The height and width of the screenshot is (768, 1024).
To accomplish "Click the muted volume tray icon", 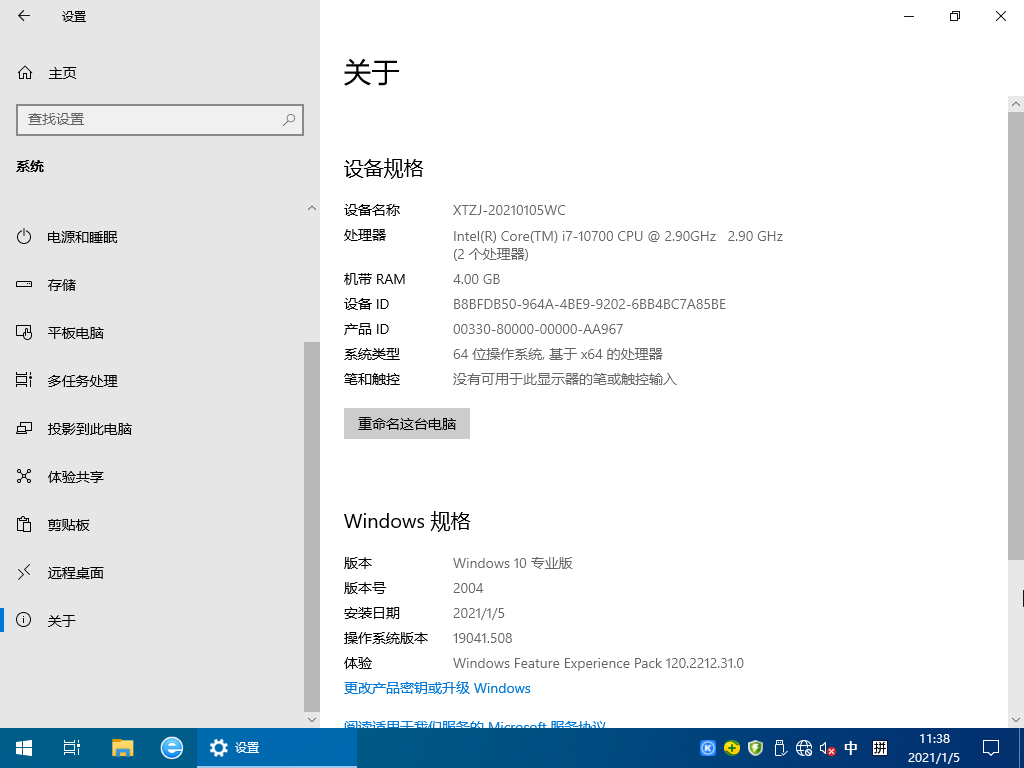I will (x=827, y=748).
